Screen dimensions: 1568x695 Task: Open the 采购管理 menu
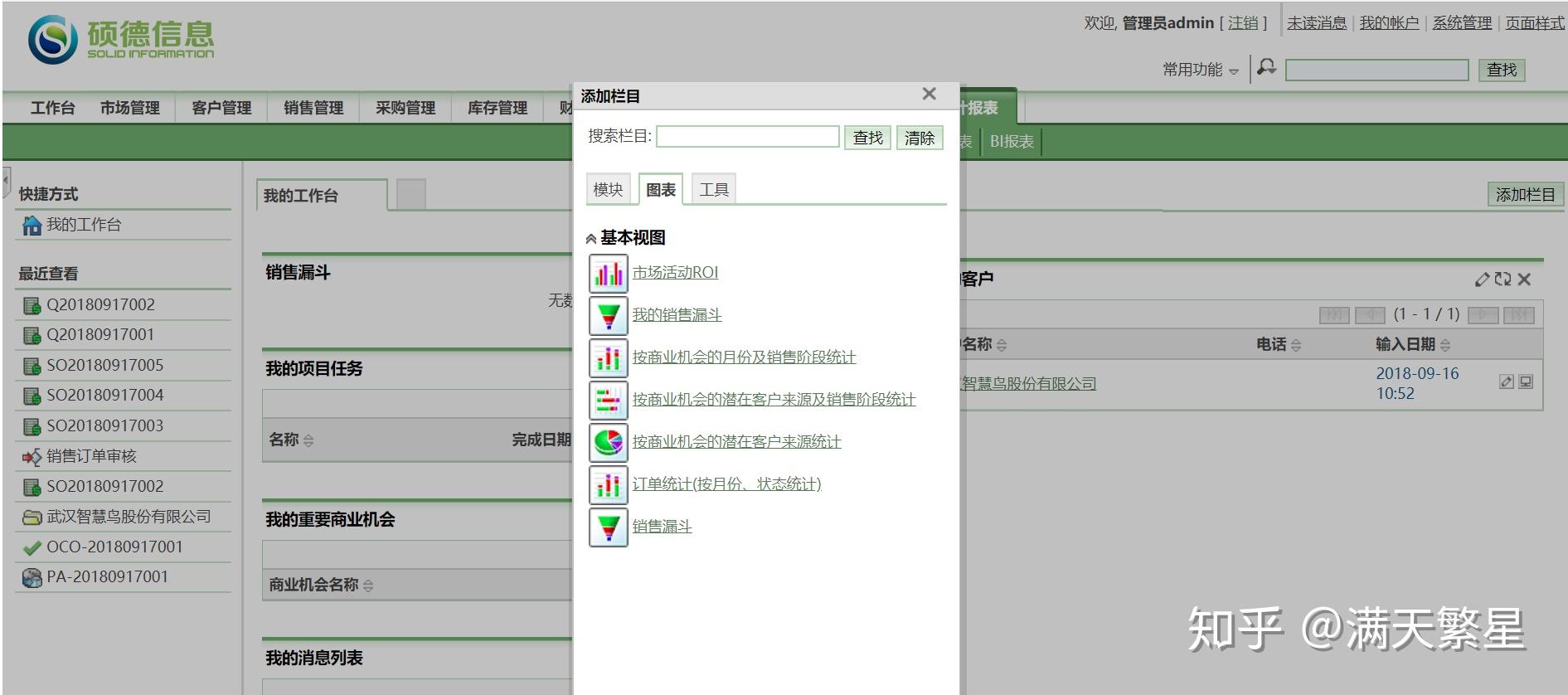pyautogui.click(x=405, y=108)
